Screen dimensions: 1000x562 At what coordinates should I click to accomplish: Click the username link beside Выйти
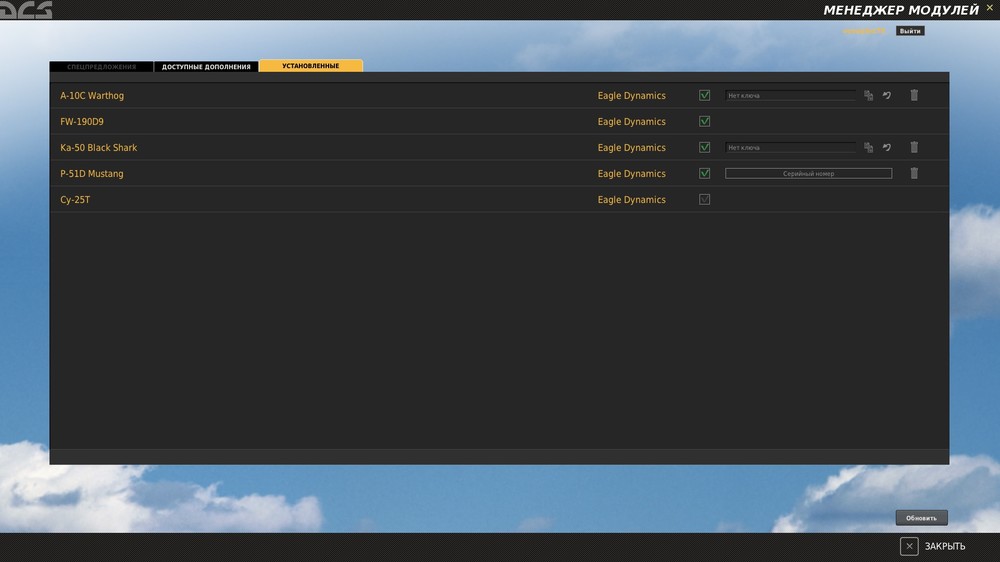point(864,31)
